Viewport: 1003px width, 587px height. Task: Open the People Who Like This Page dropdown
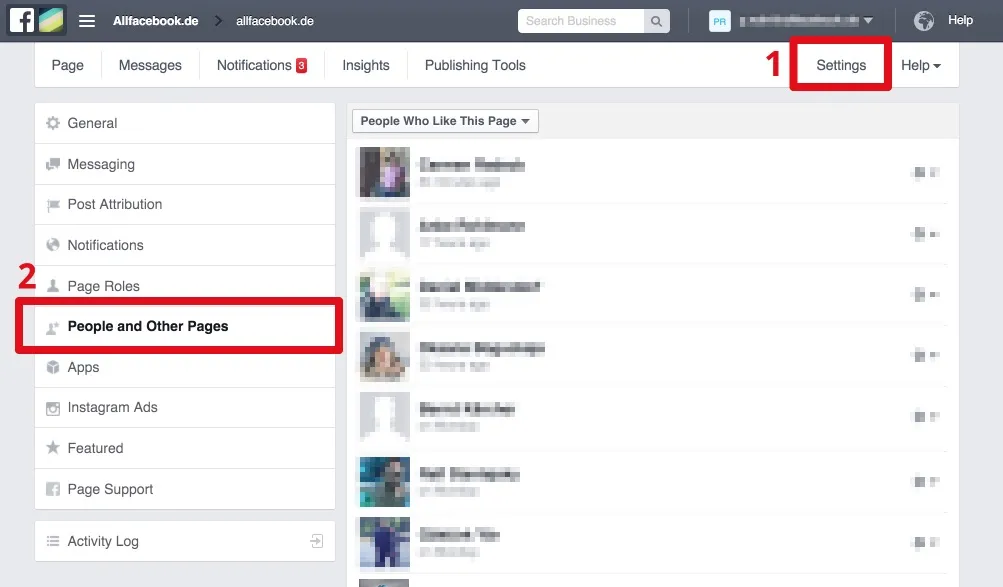[444, 120]
